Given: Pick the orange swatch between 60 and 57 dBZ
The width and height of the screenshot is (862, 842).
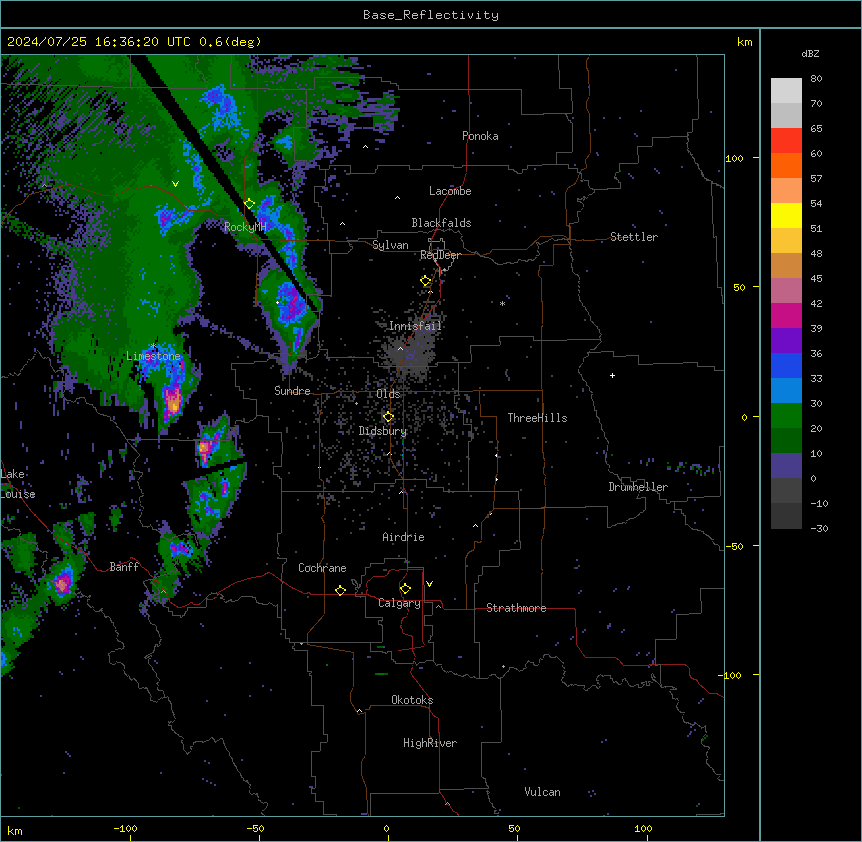Looking at the screenshot, I should pos(786,165).
